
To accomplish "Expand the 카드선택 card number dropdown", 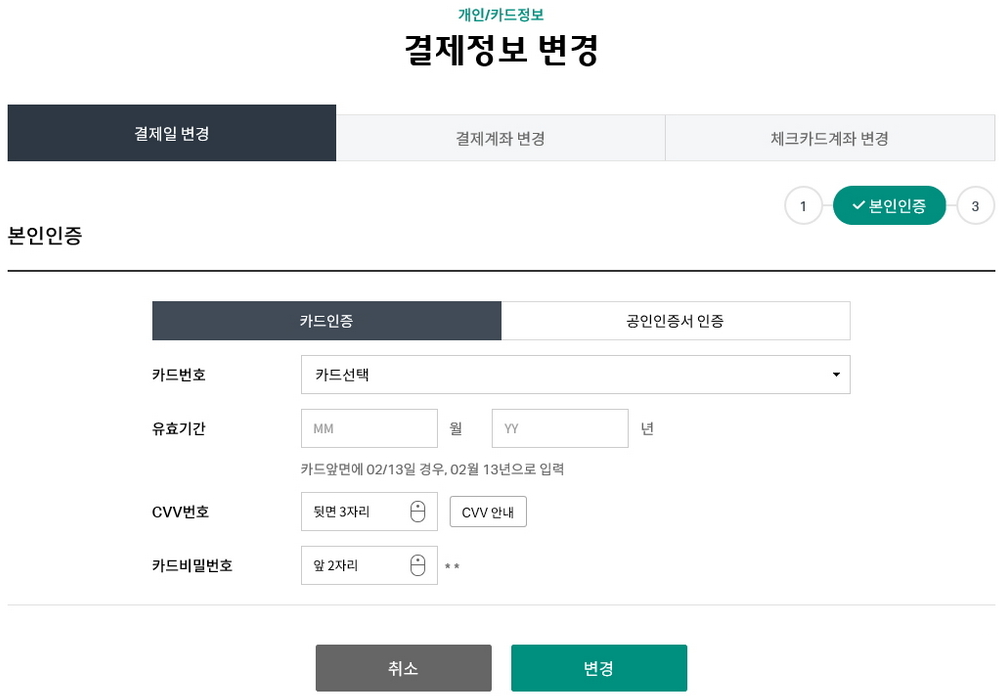I will [575, 375].
